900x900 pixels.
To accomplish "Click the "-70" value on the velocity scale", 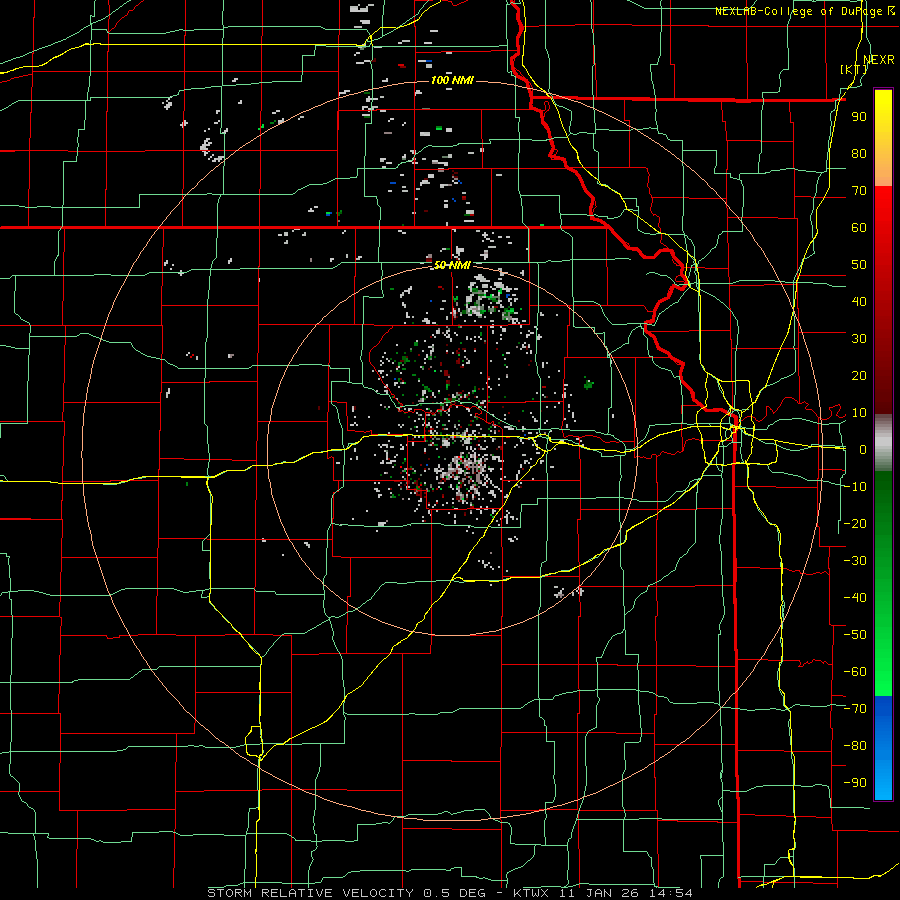I will pyautogui.click(x=855, y=709).
